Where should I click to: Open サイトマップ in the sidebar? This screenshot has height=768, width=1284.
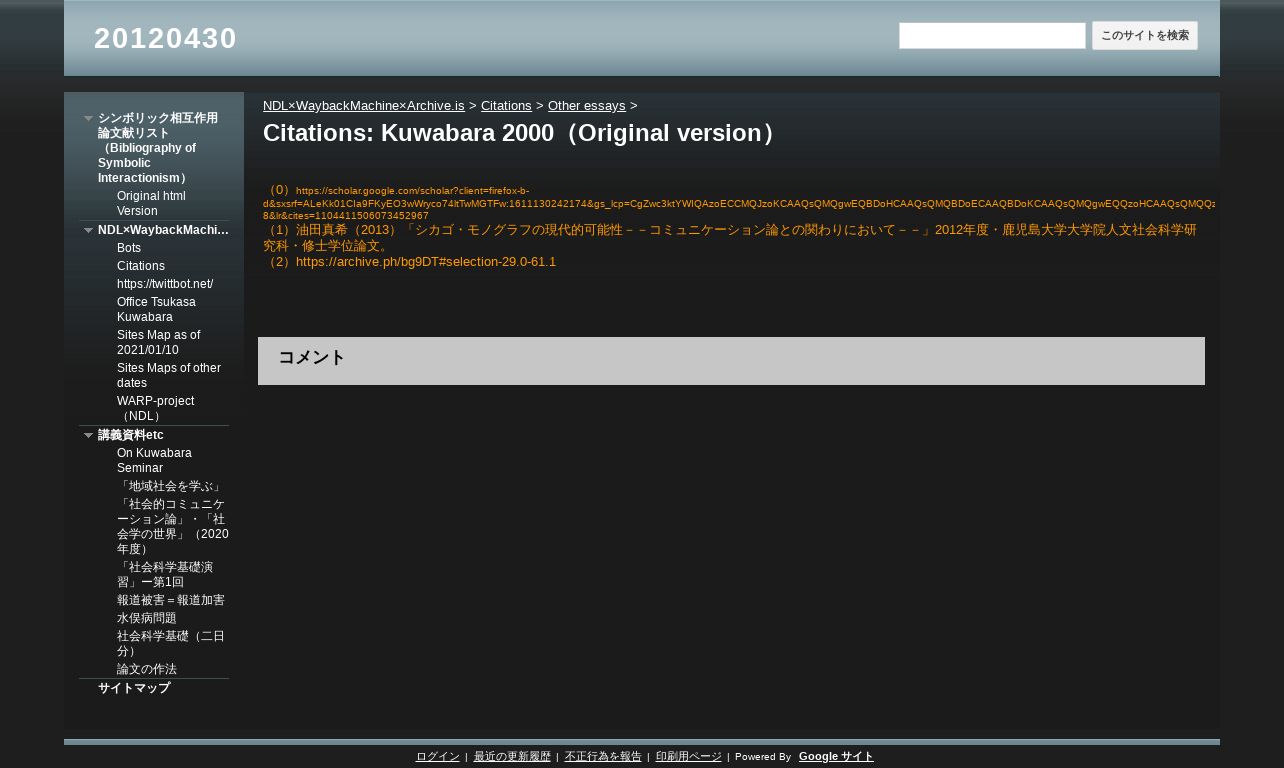(134, 688)
